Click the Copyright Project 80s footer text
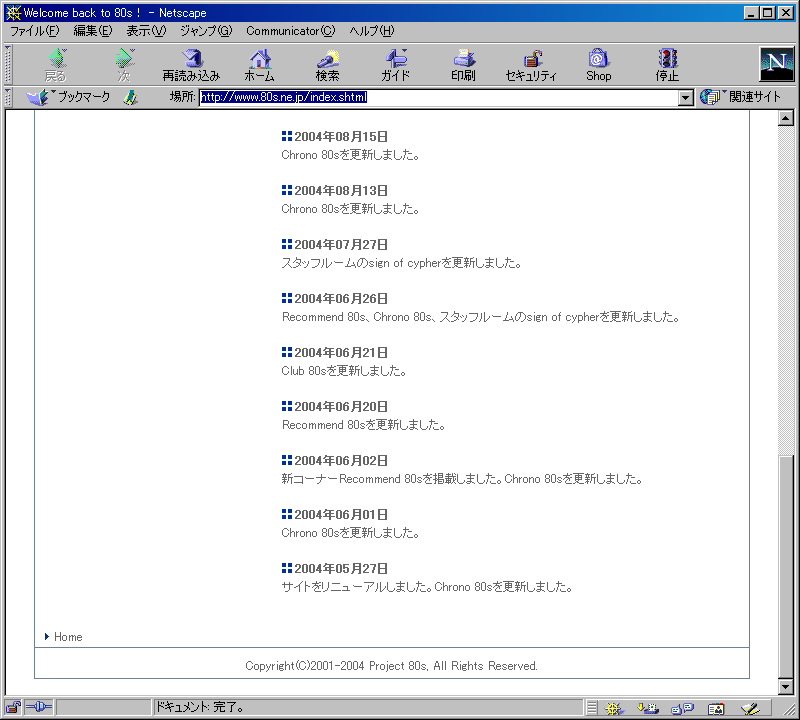The height and width of the screenshot is (720, 800). [x=391, y=666]
